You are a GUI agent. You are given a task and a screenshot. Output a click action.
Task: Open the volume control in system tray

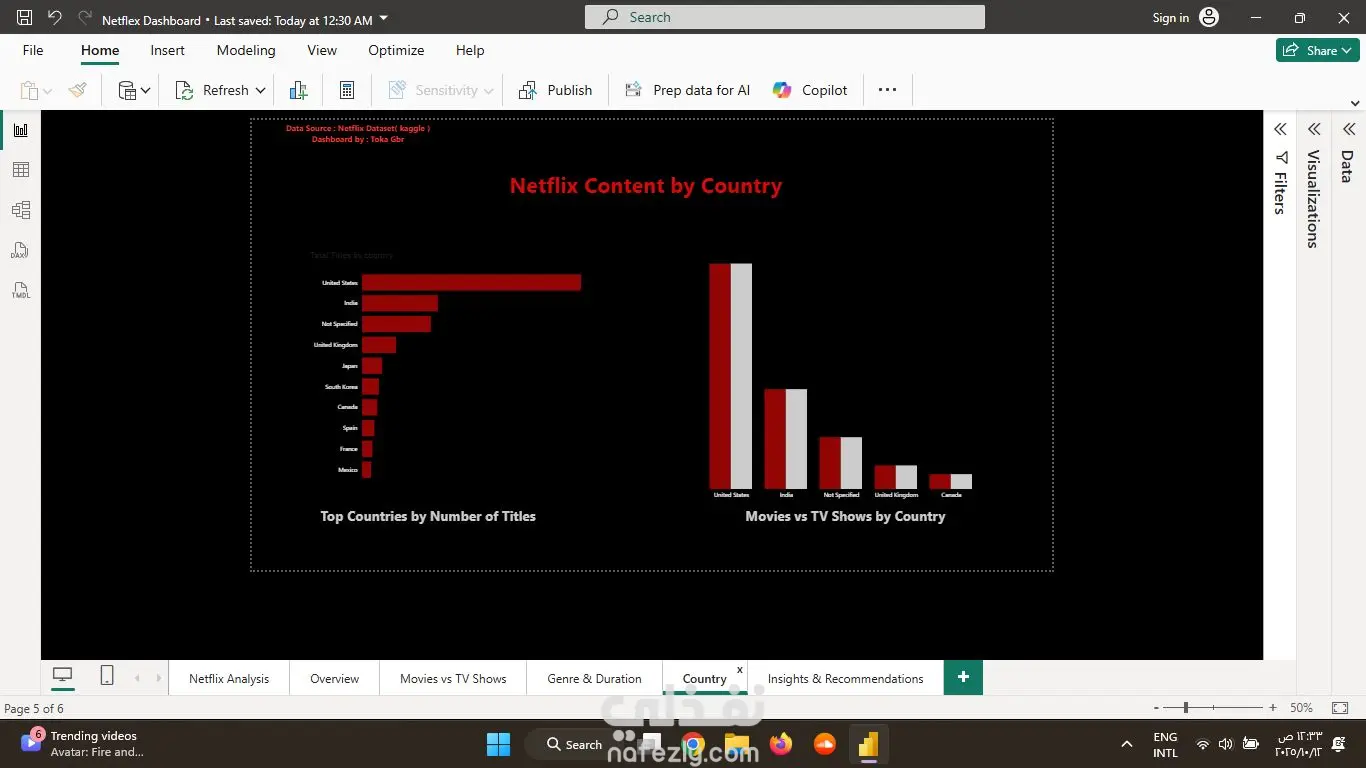[1226, 744]
